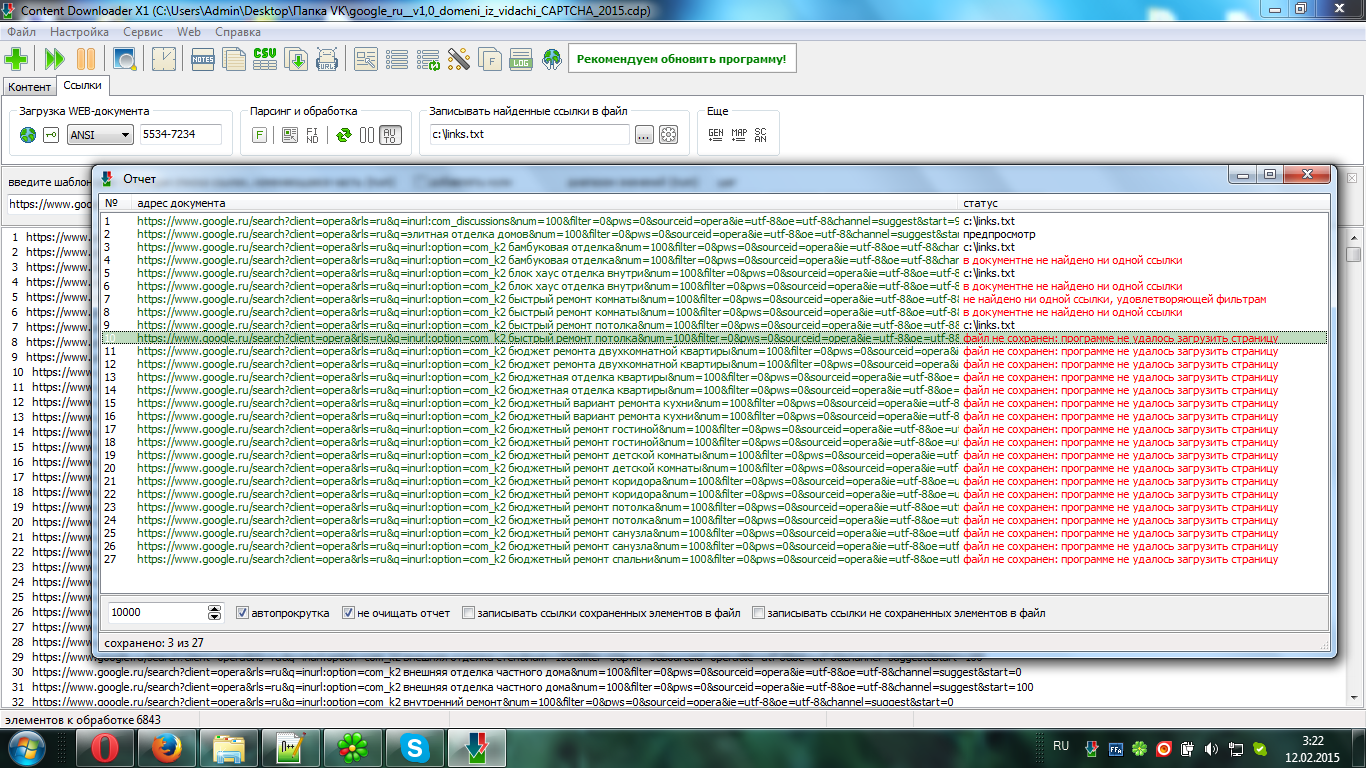Click the Рекомендуем обновить программу! button

point(683,59)
